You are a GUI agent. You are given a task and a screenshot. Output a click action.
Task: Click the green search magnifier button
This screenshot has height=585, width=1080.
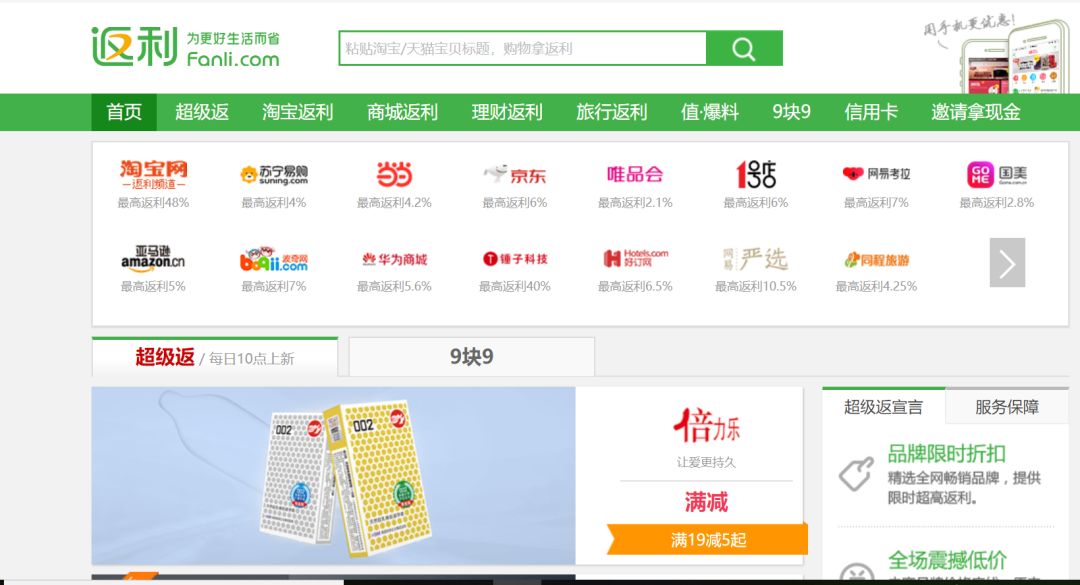tap(744, 48)
